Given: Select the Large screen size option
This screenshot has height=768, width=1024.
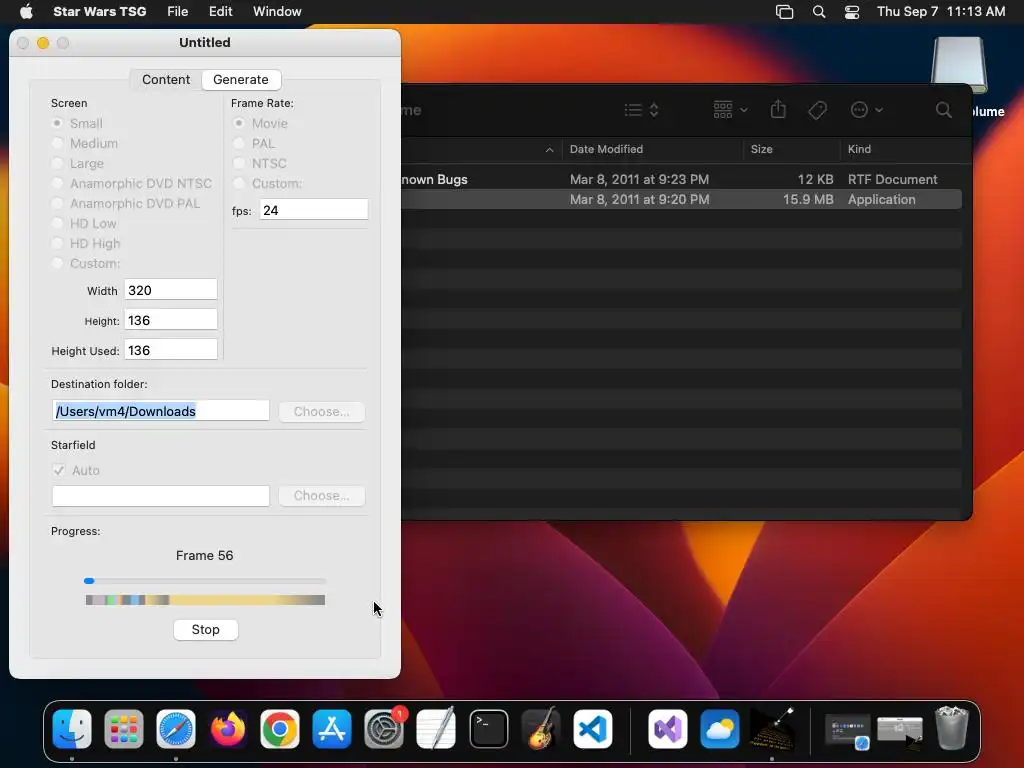Looking at the screenshot, I should coord(57,163).
